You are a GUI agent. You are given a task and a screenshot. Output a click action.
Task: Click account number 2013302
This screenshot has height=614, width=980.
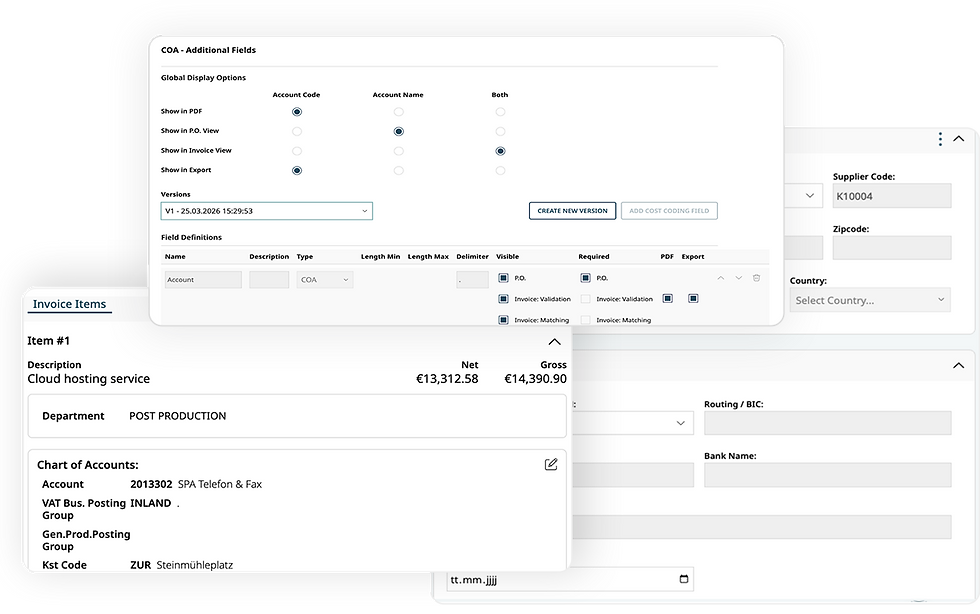pyautogui.click(x=151, y=484)
